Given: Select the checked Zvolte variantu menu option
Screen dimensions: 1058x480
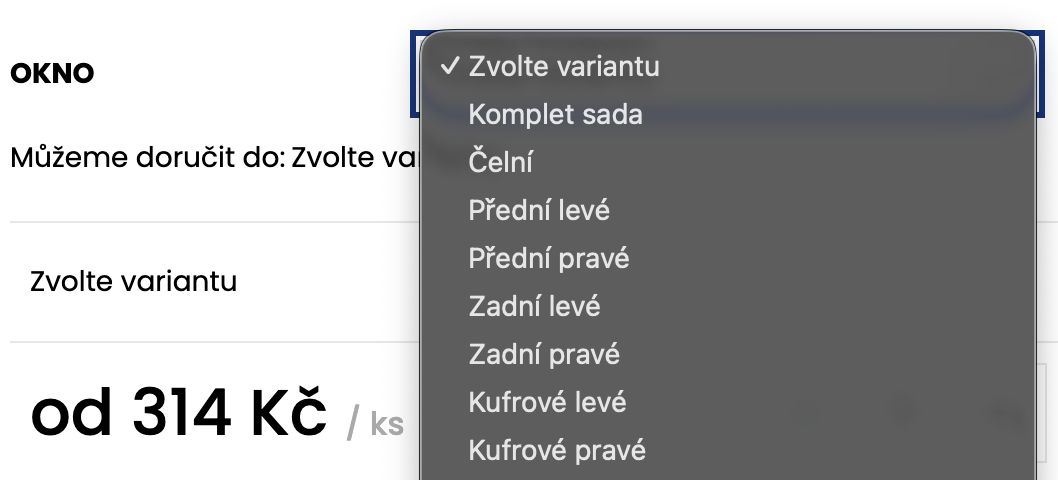Looking at the screenshot, I should click(564, 67).
